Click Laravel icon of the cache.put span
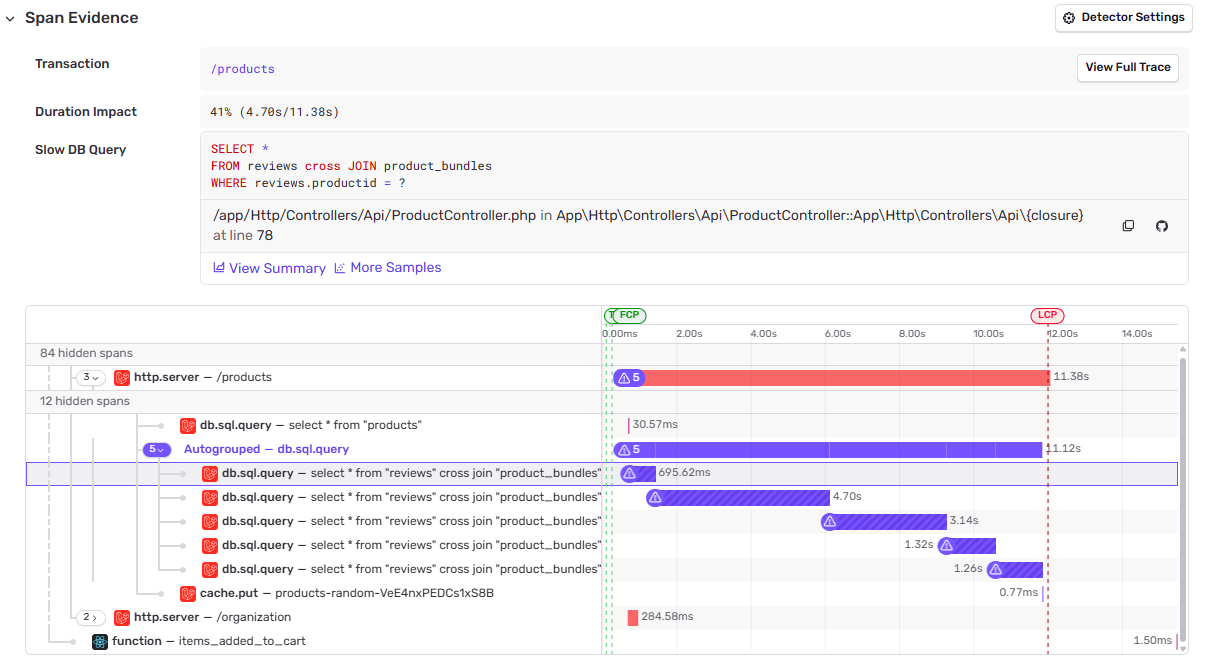This screenshot has width=1205, height=668. pyautogui.click(x=188, y=593)
